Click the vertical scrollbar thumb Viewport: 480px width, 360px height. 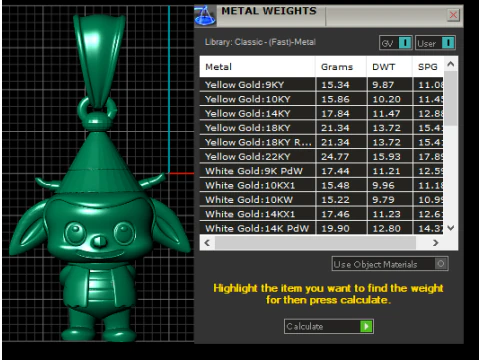(x=451, y=98)
